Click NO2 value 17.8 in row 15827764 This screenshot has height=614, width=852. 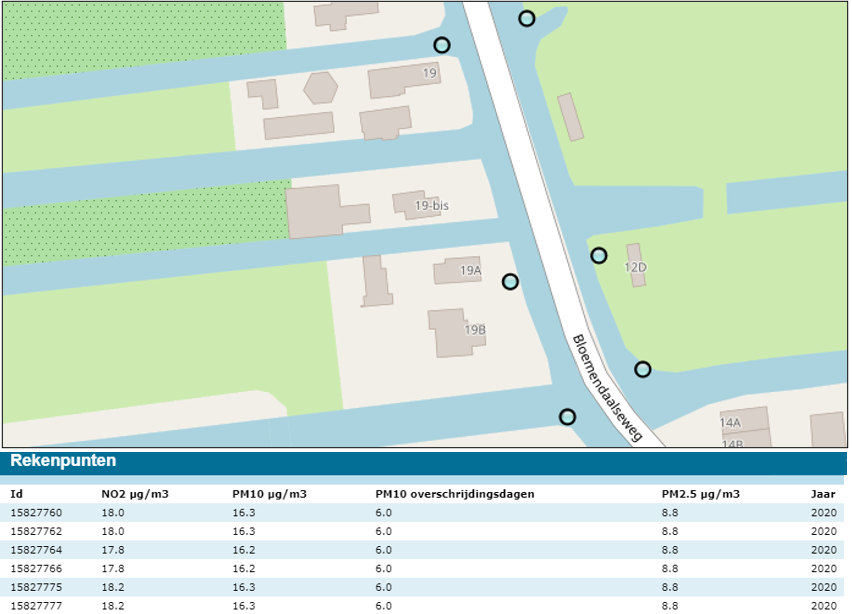pyautogui.click(x=112, y=550)
